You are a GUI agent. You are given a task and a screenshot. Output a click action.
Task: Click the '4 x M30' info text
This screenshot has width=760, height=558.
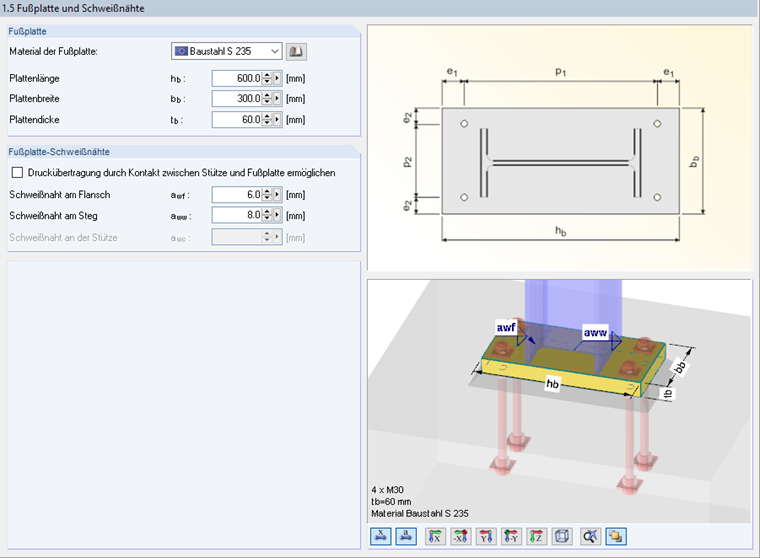[x=387, y=490]
